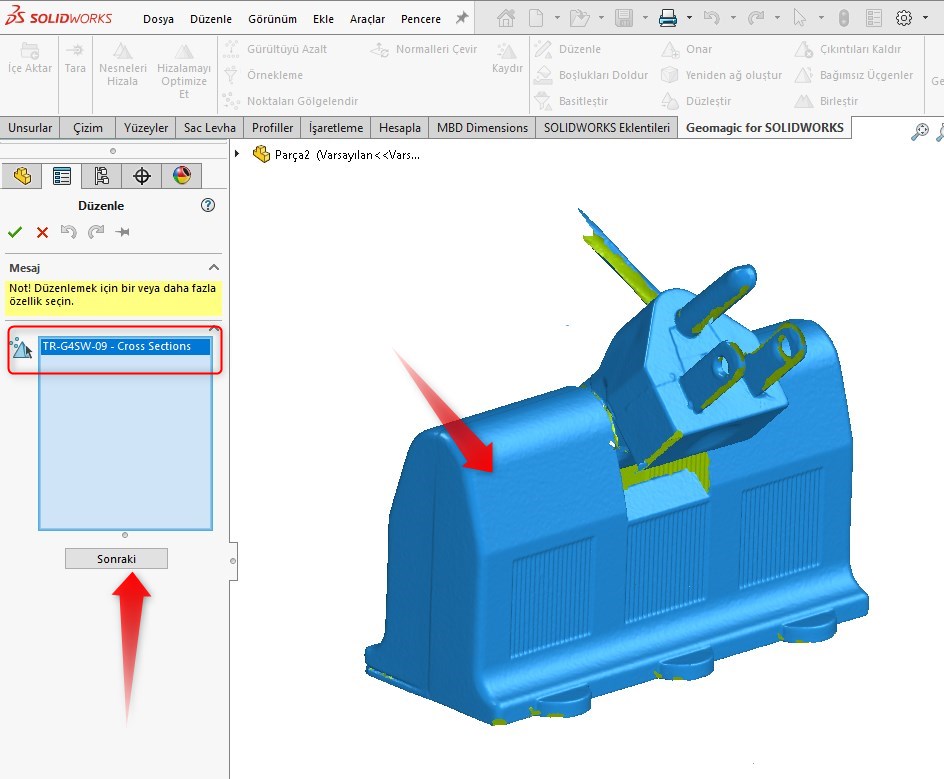Click the undo arrow in Düzenle panel
The image size is (944, 779).
(x=69, y=232)
